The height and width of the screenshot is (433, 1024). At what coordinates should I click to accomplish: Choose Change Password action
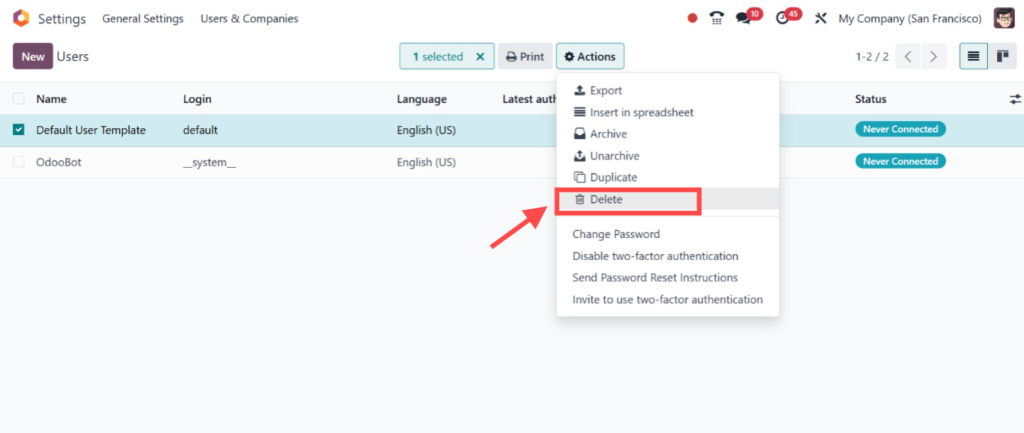667,234
